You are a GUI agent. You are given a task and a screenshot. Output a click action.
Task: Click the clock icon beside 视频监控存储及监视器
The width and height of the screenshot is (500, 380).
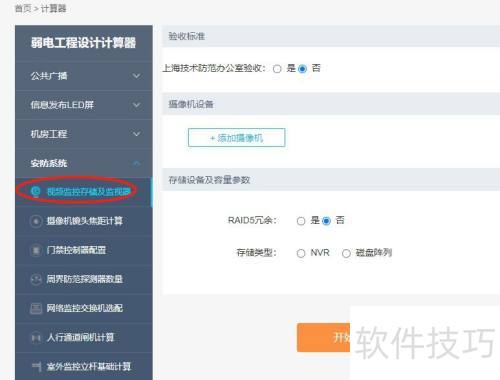point(36,191)
